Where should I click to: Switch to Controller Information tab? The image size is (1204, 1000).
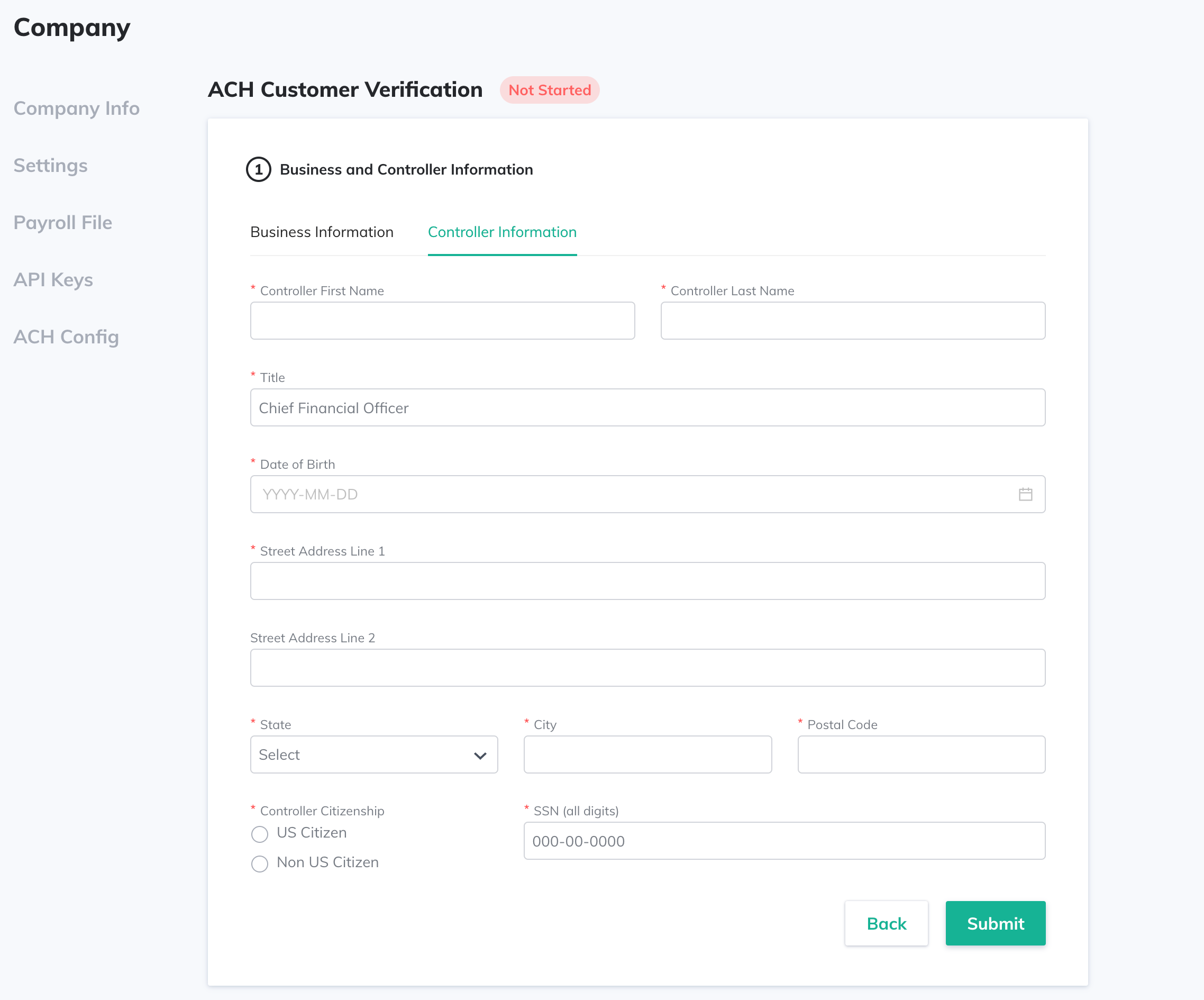[502, 232]
